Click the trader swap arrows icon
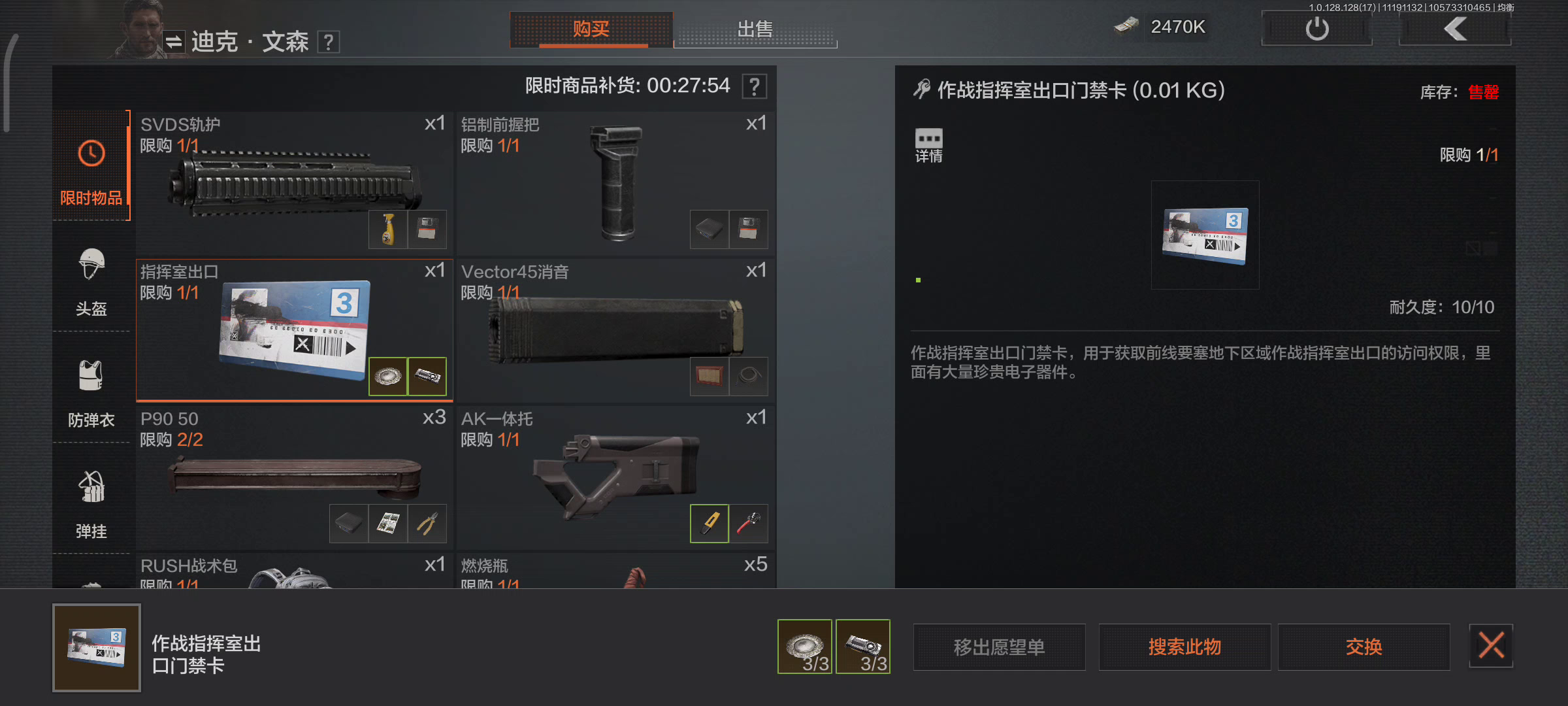This screenshot has height=706, width=1568. pyautogui.click(x=173, y=42)
